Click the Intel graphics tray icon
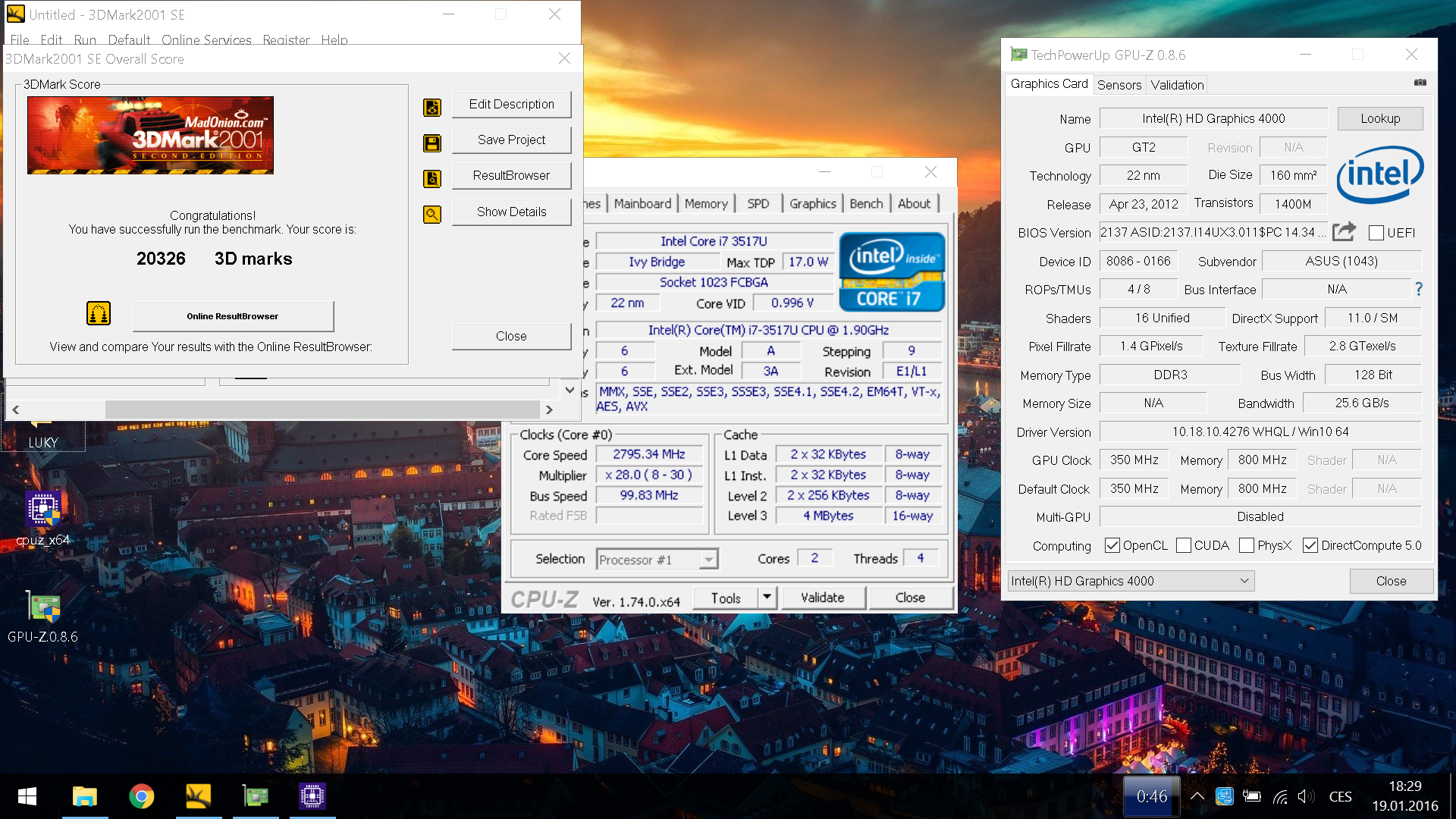Viewport: 1456px width, 819px height. [1224, 796]
